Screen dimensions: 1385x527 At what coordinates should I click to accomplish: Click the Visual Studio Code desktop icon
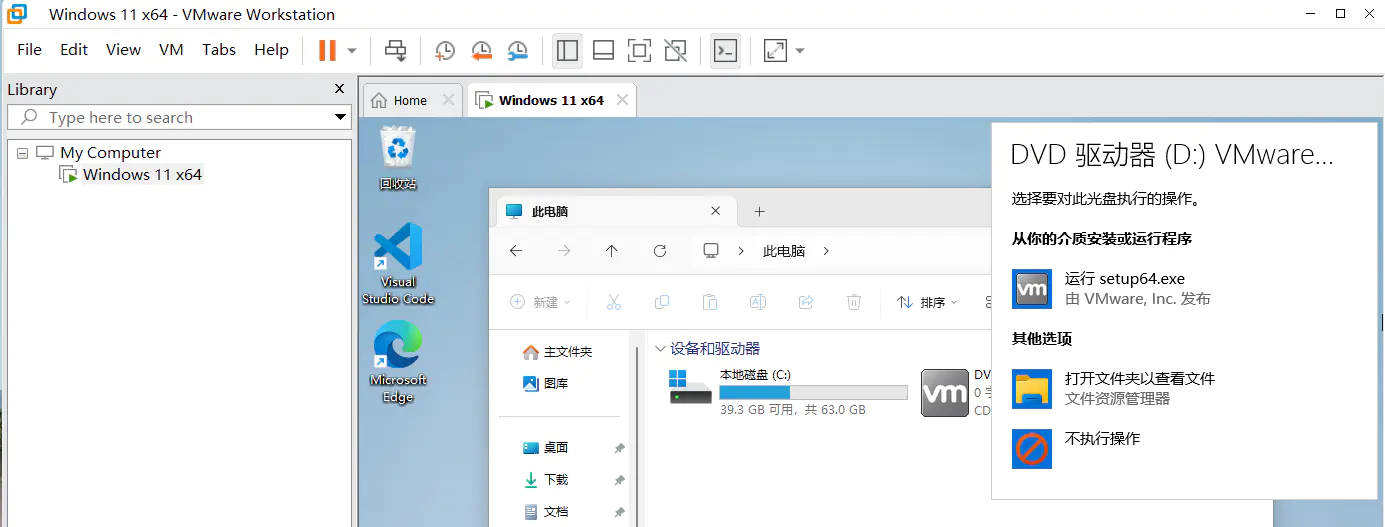(x=398, y=264)
